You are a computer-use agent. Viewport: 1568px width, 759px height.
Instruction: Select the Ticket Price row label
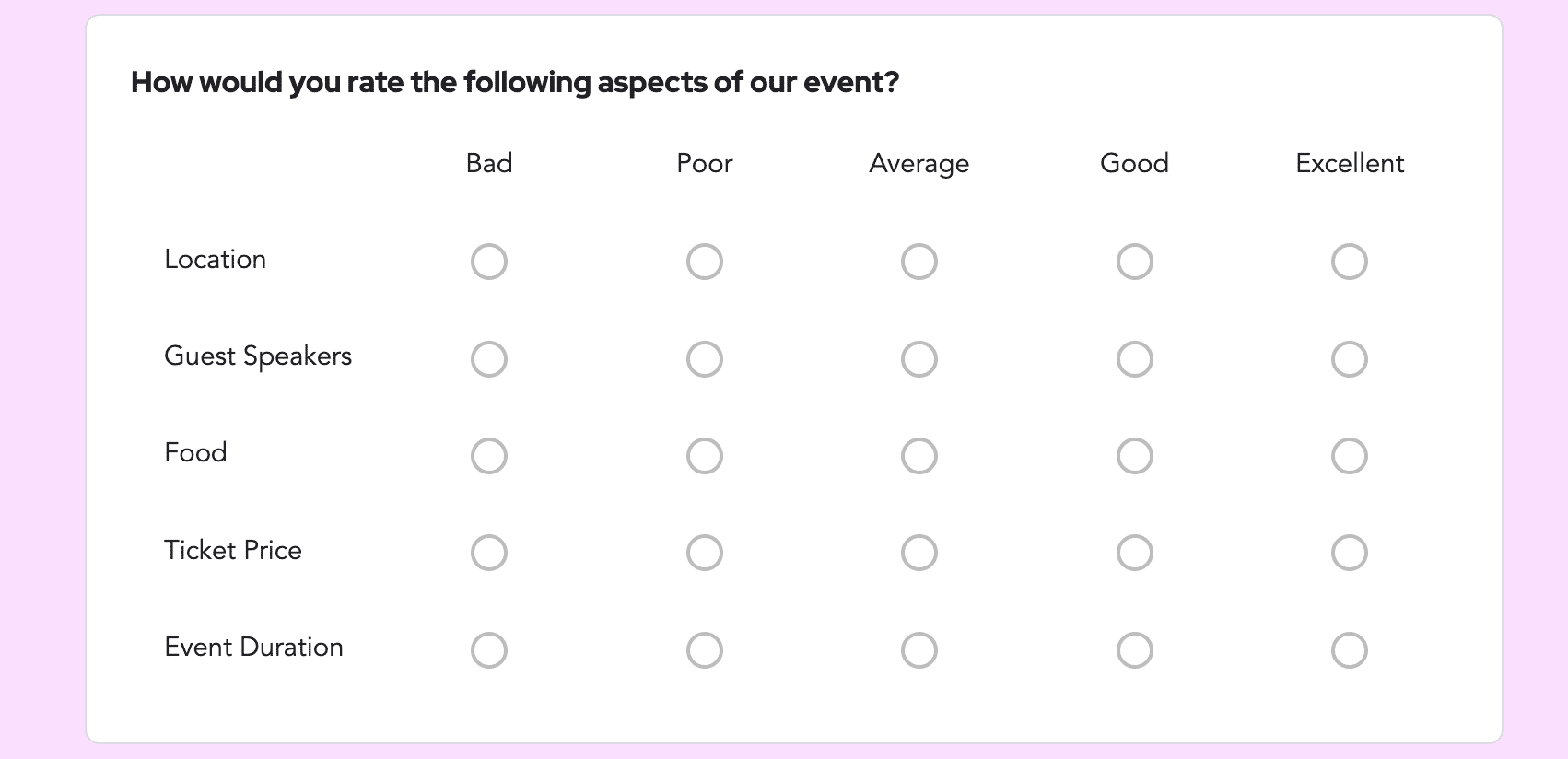[233, 550]
